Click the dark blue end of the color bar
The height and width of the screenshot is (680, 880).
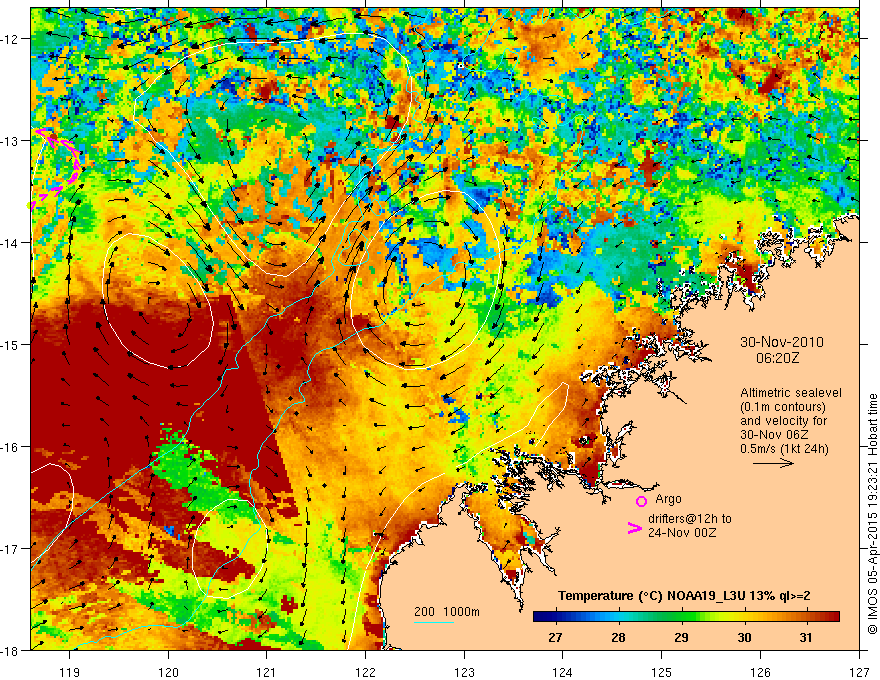tap(538, 617)
